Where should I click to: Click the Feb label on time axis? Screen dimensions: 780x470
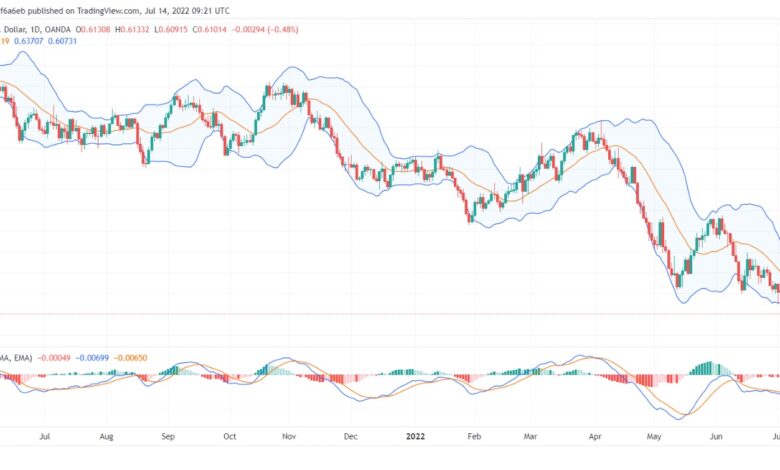474,436
